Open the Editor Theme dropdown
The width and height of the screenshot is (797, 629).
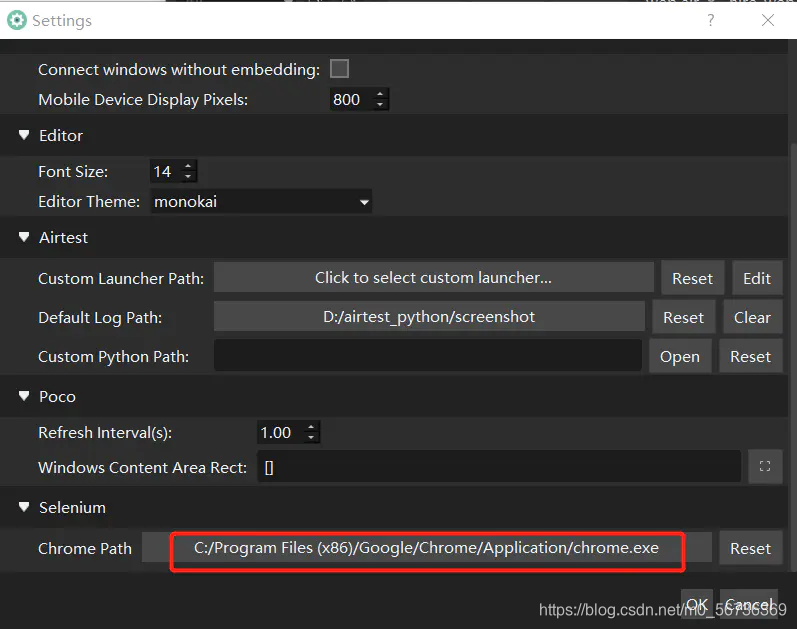tap(261, 202)
